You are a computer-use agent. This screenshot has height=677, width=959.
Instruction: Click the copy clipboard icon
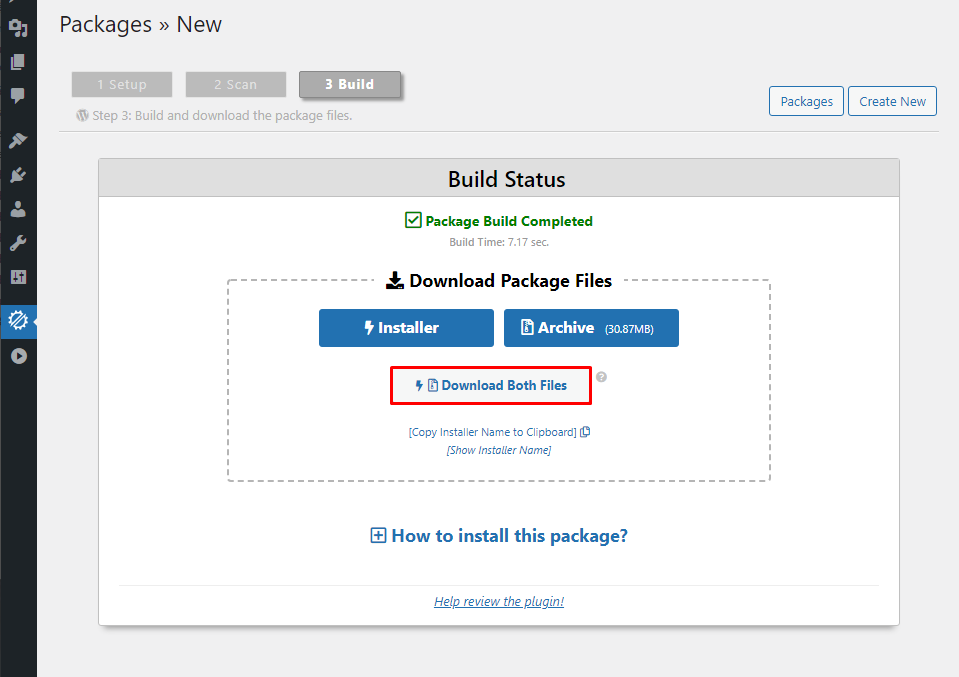(x=586, y=432)
